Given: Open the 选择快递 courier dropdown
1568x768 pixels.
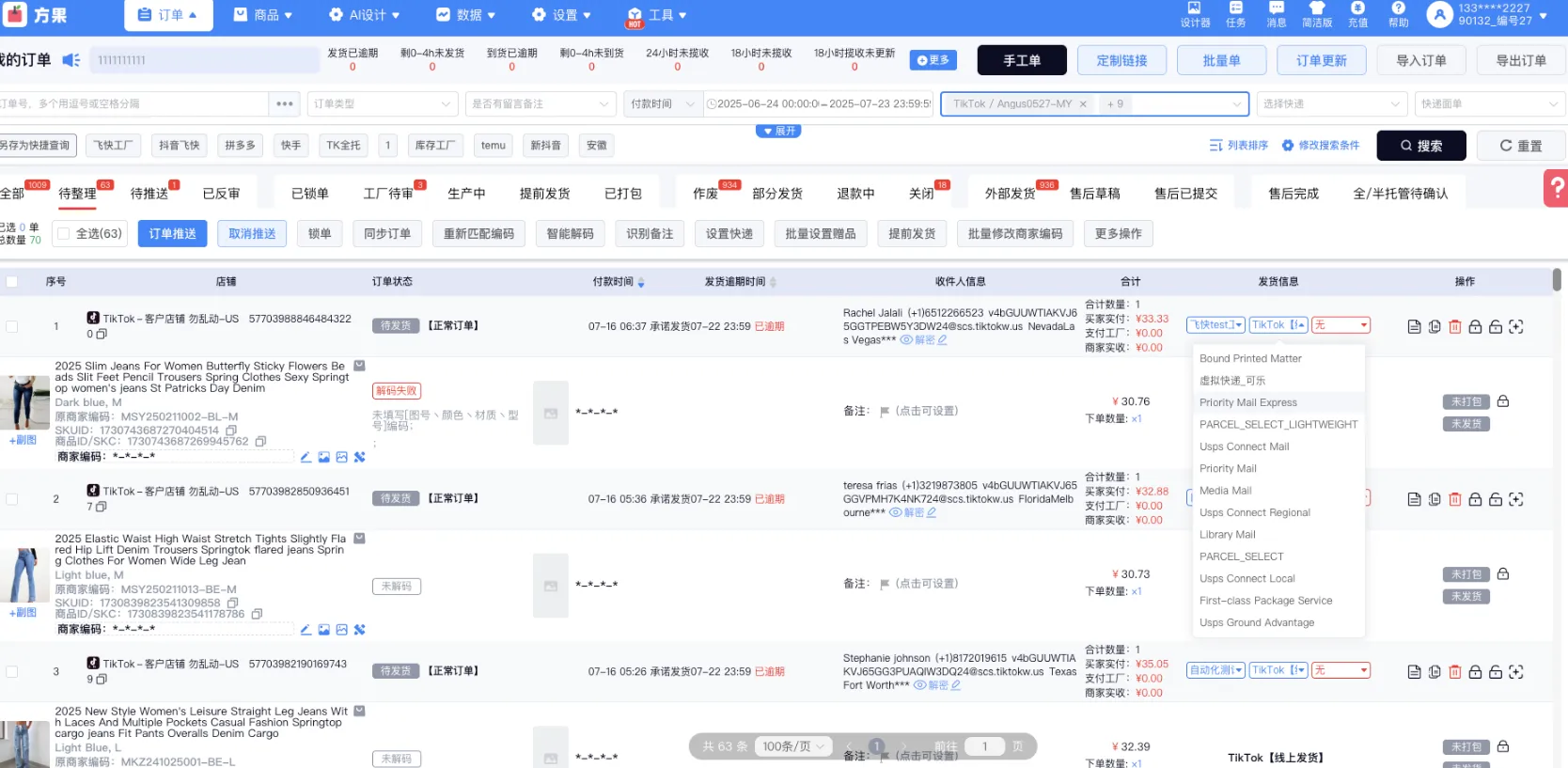Looking at the screenshot, I should [1331, 104].
